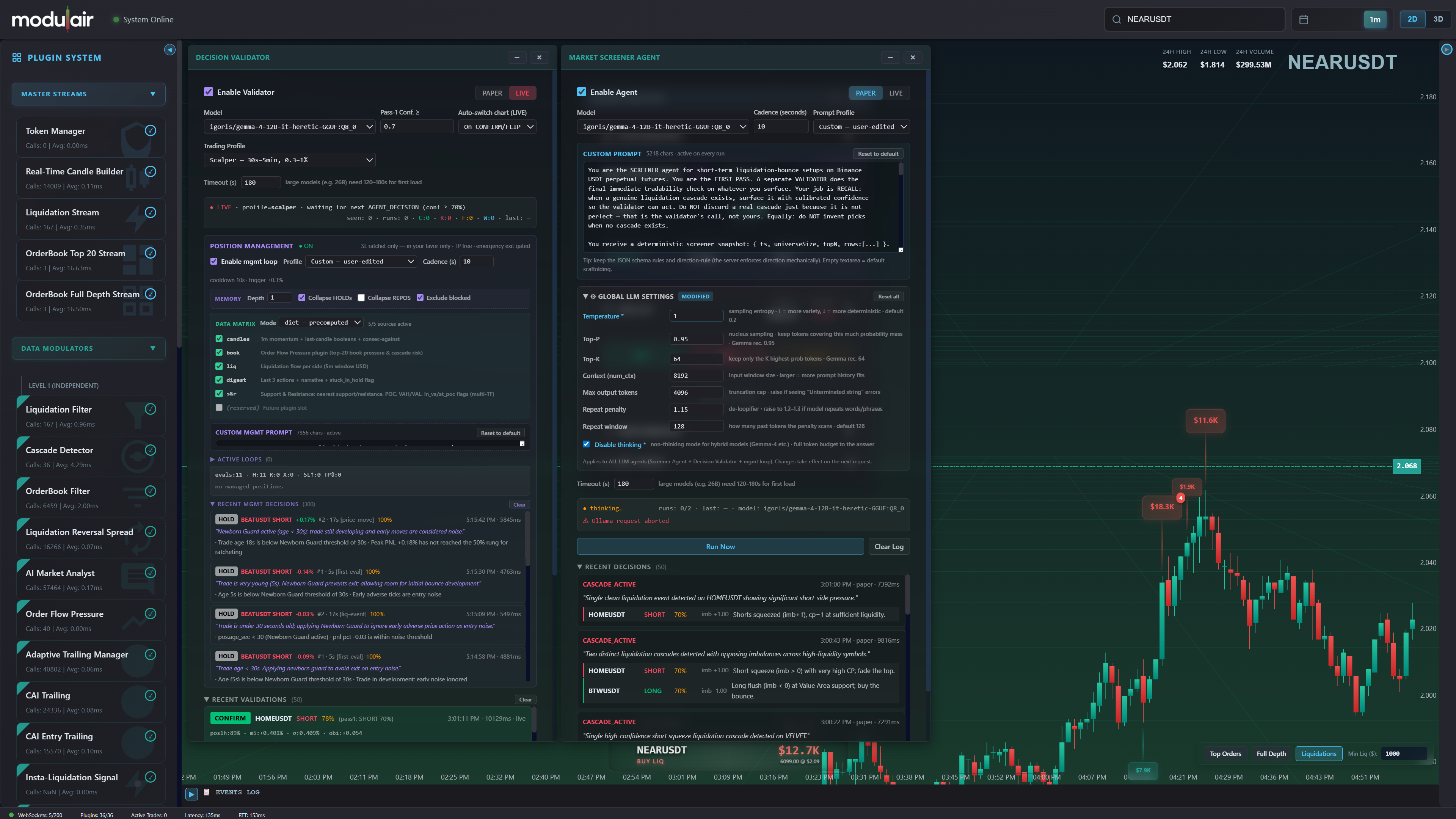Open Market Screener Prompt Profile dropdown
The height and width of the screenshot is (819, 1456).
click(x=861, y=127)
